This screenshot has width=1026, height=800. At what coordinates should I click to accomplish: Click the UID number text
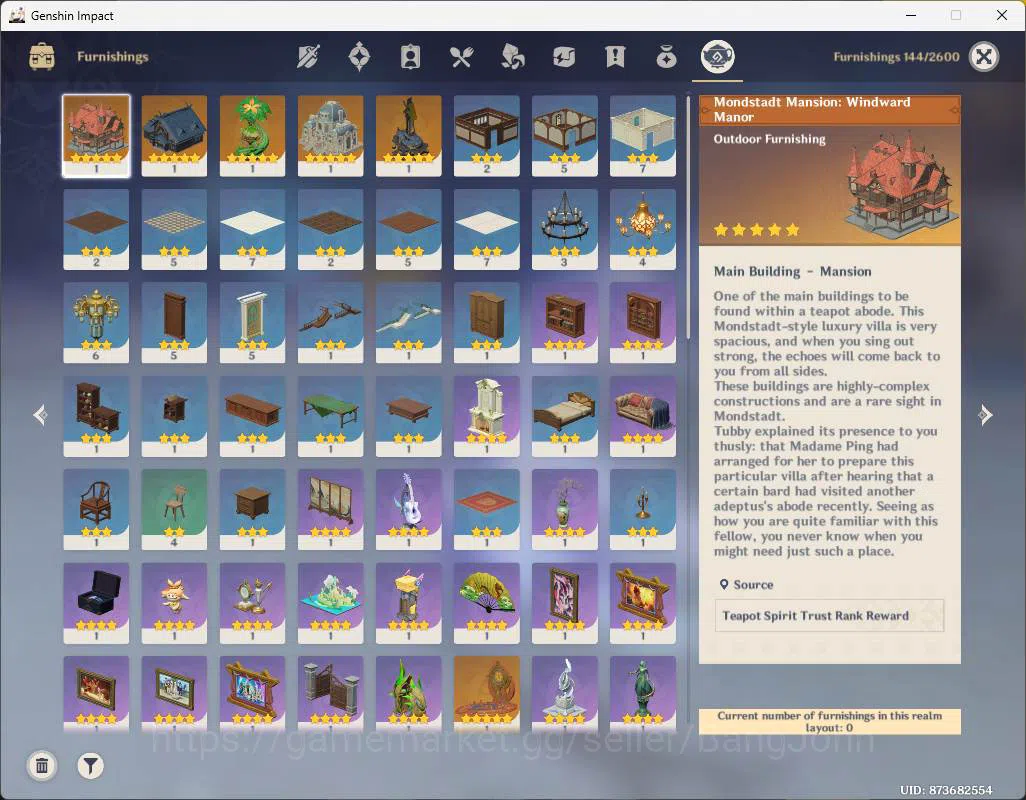[946, 790]
